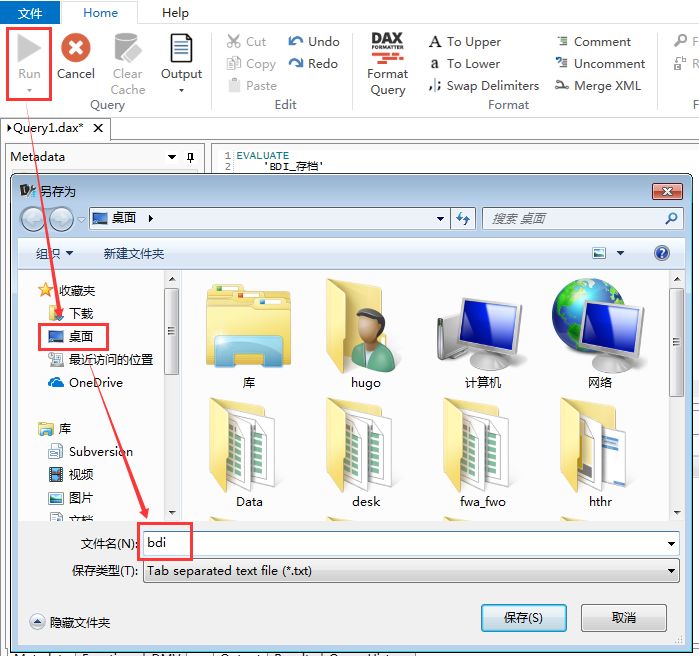699x656 pixels.
Task: Click 保存(S) to save the file
Action: [x=523, y=618]
